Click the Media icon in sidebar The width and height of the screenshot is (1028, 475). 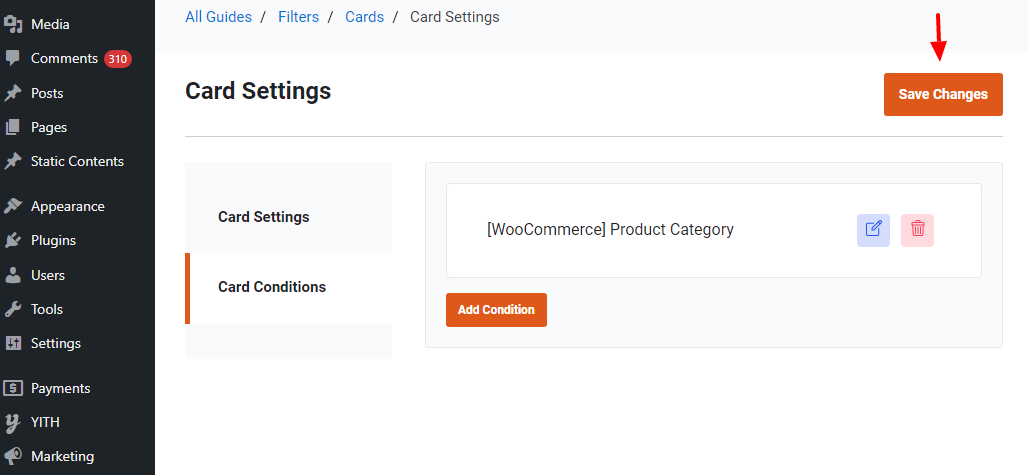[x=13, y=24]
